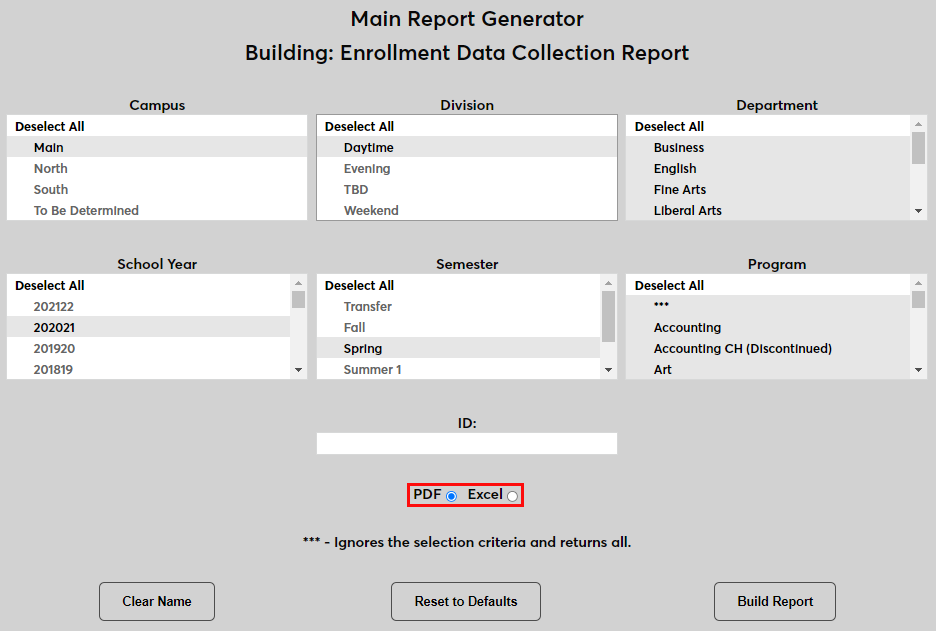Select Liberal Arts in the Department list
Screen dimensions: 936x631
[768, 210]
